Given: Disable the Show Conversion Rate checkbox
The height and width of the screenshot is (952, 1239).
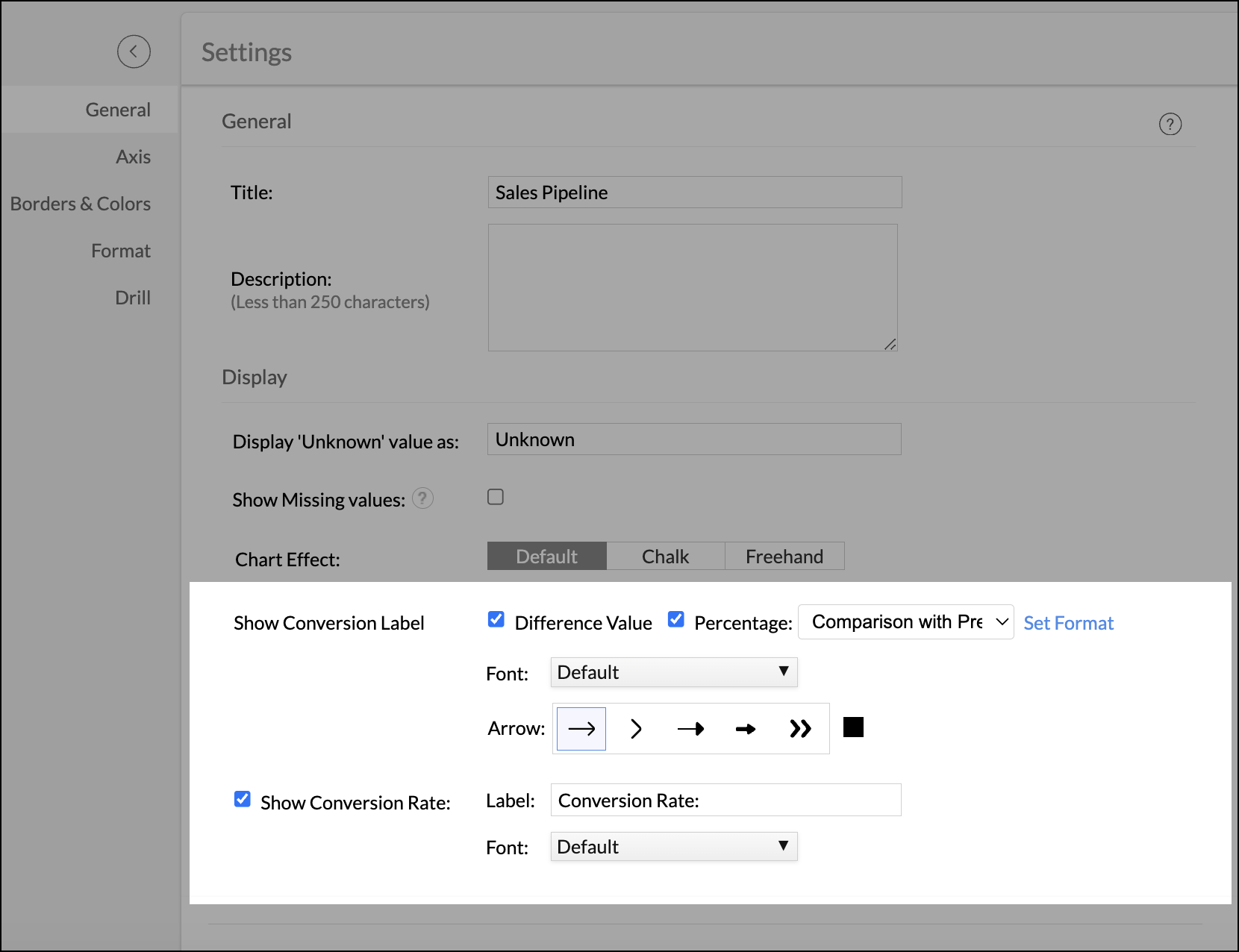Looking at the screenshot, I should (243, 800).
